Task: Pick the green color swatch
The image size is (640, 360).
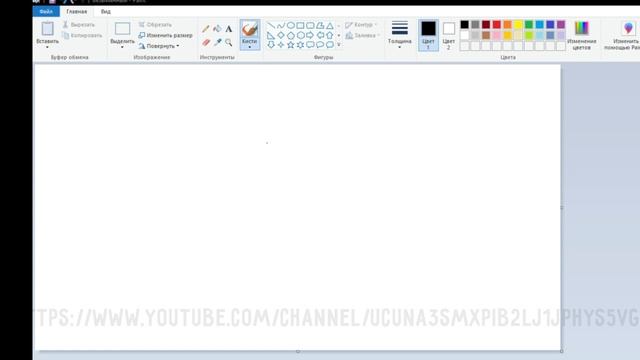Action: pyautogui.click(x=529, y=25)
